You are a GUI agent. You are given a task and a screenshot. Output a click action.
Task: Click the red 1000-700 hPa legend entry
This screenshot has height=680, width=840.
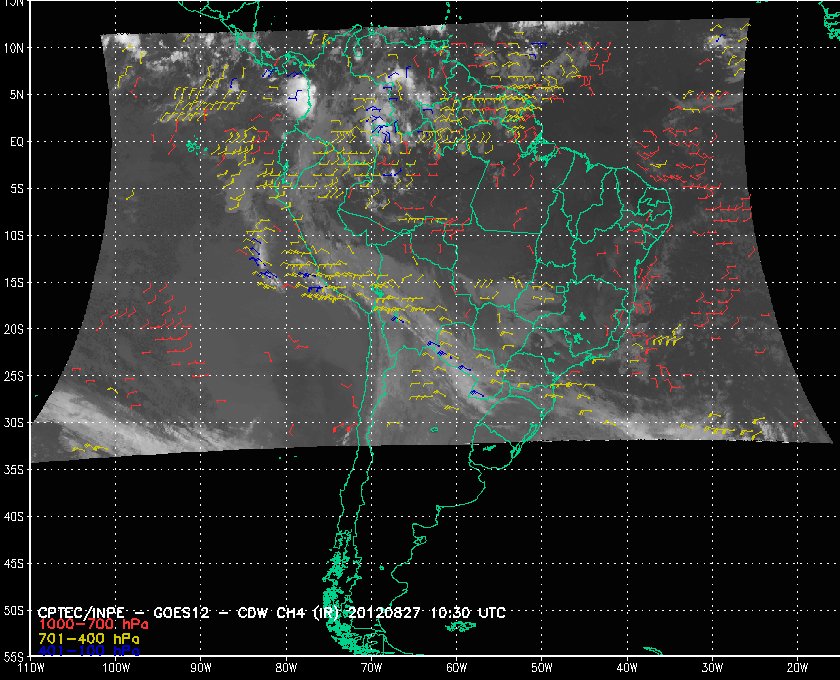coord(88,624)
